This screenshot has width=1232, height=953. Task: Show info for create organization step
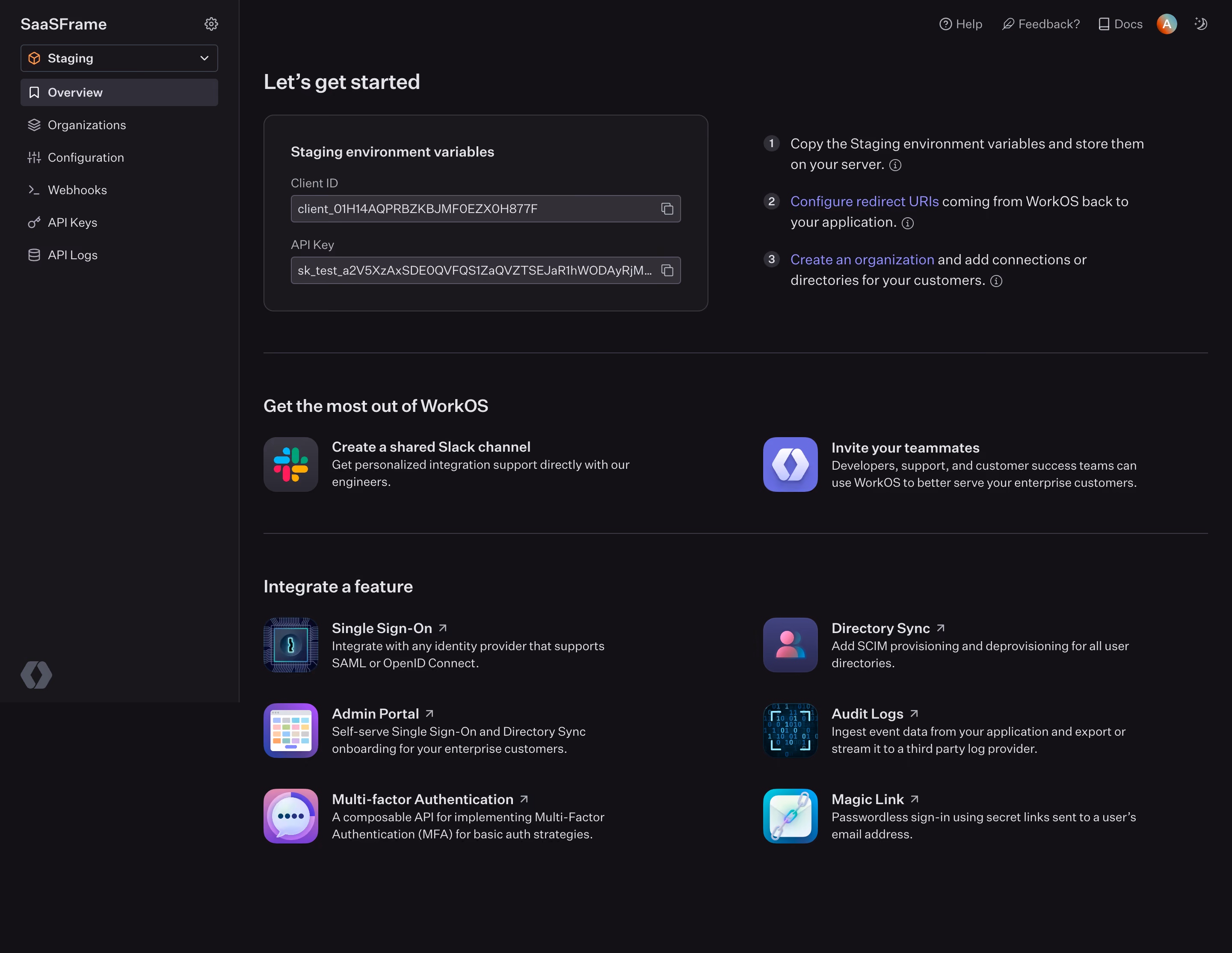[x=997, y=281]
